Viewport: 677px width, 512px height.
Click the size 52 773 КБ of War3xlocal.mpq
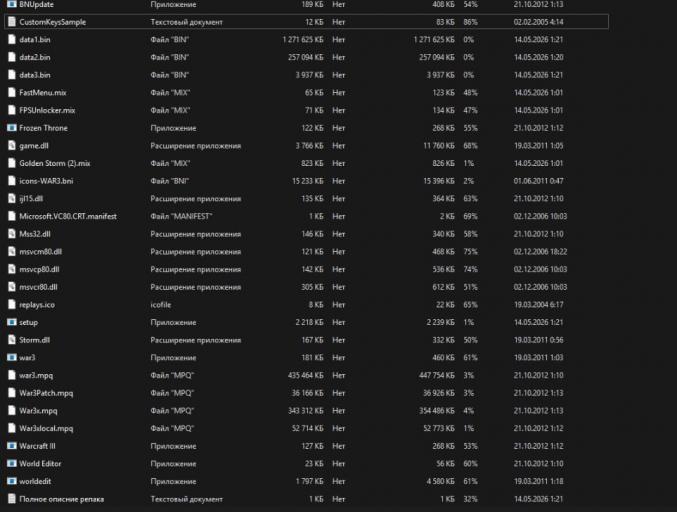(439, 429)
